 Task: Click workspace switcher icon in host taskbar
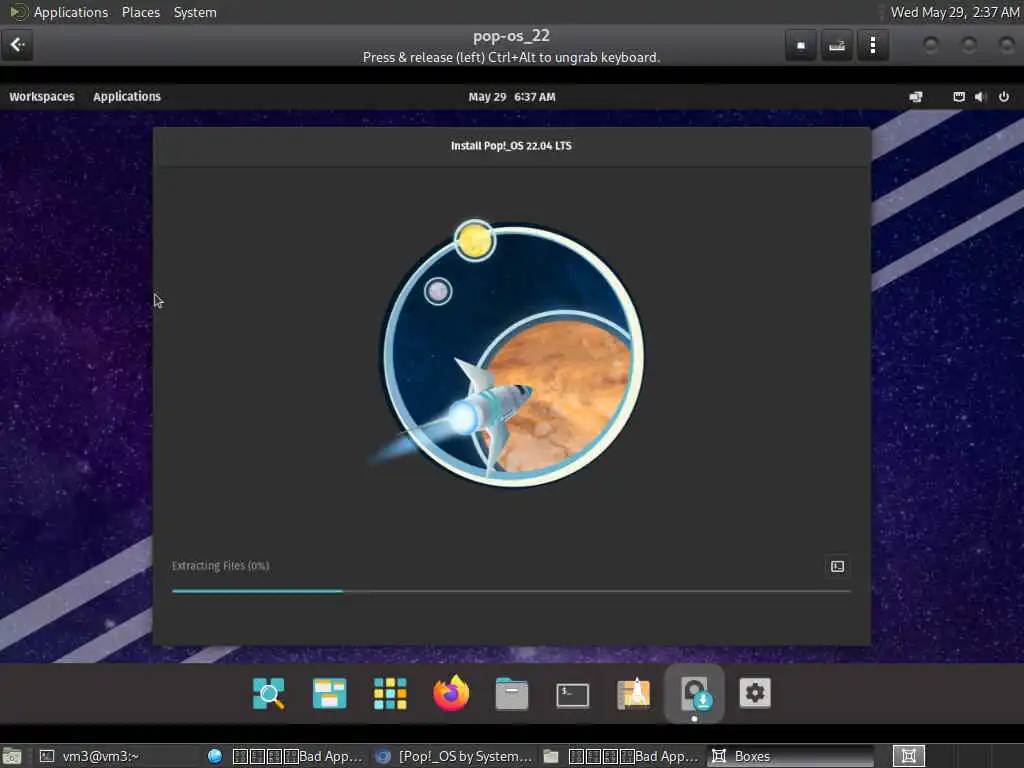[908, 756]
